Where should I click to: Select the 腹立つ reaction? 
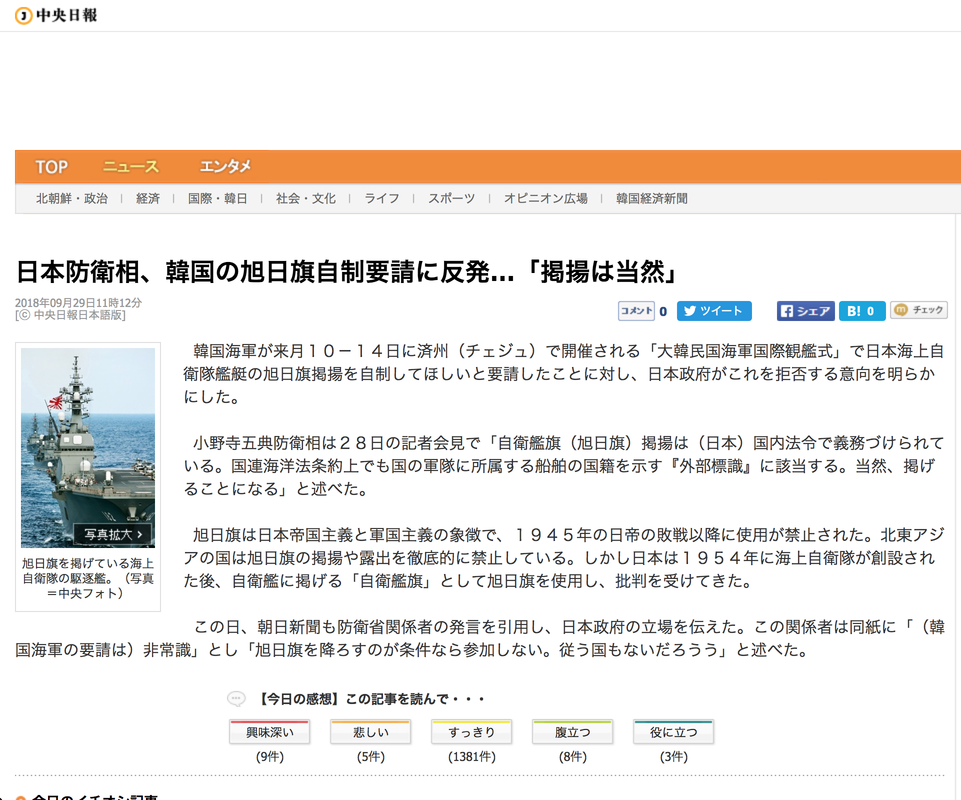(572, 733)
